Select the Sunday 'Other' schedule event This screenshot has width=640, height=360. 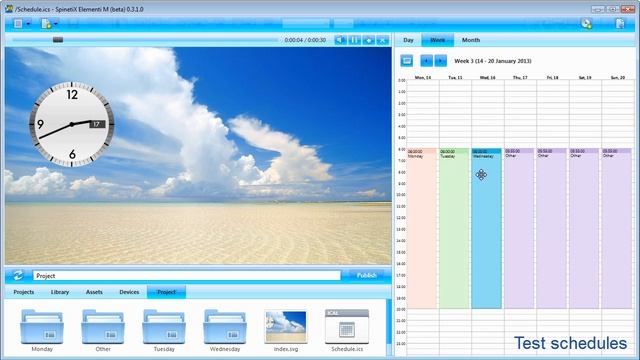(x=616, y=228)
